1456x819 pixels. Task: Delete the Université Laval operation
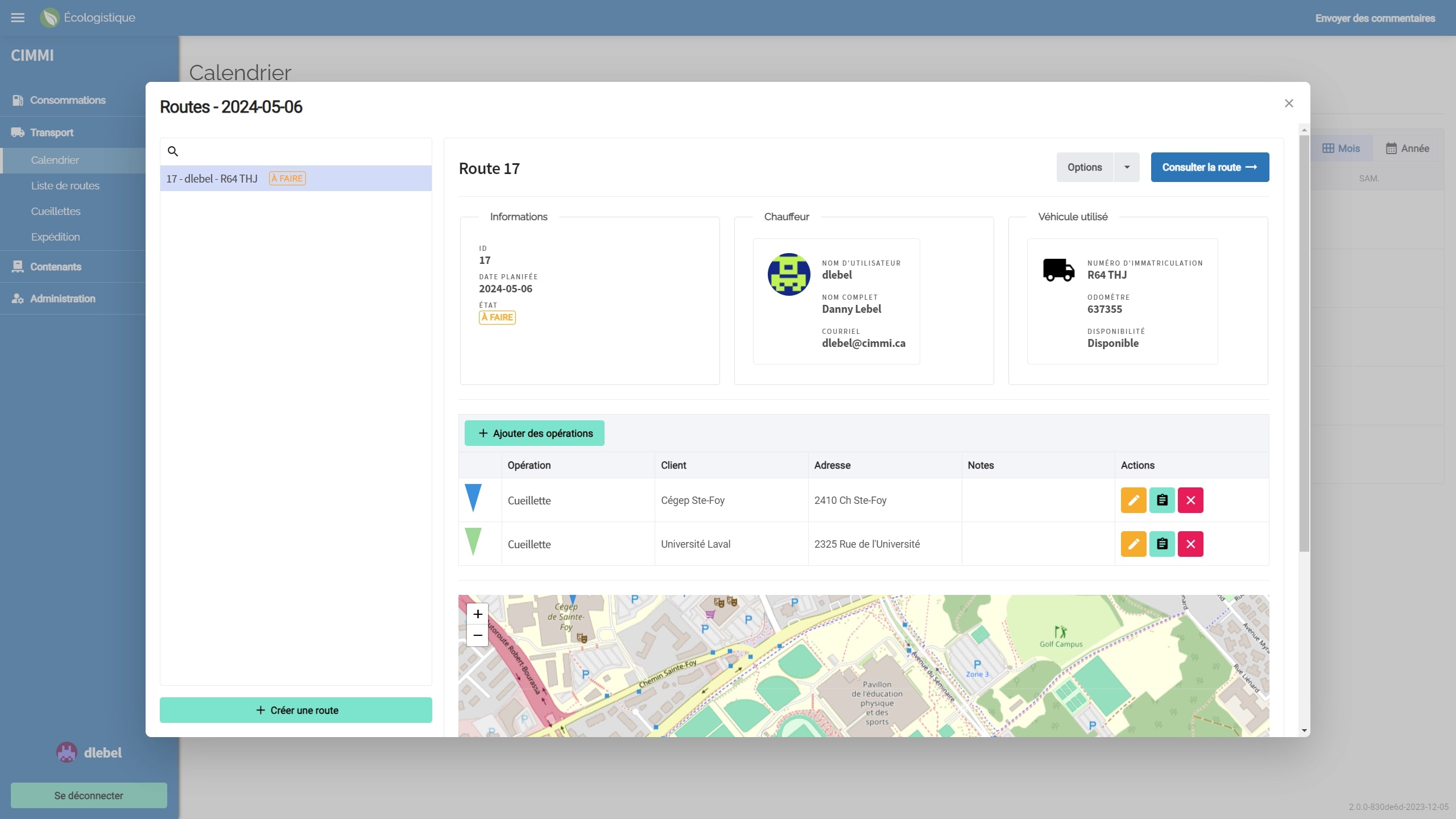pyautogui.click(x=1190, y=544)
